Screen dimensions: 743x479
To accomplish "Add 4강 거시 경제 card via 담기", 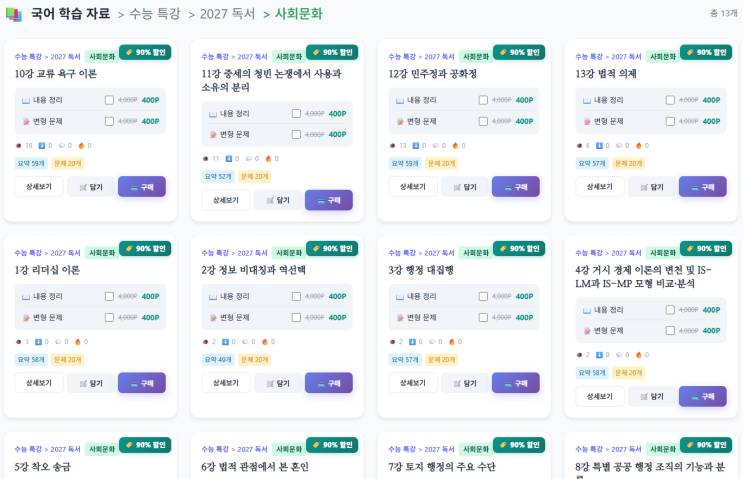I will tap(652, 397).
